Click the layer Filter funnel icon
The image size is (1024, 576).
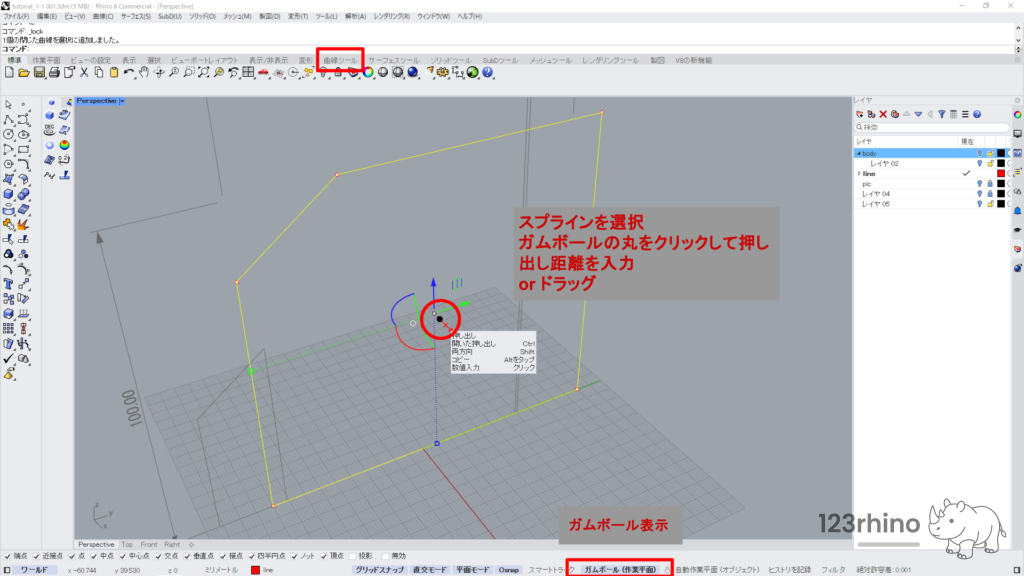(x=942, y=114)
